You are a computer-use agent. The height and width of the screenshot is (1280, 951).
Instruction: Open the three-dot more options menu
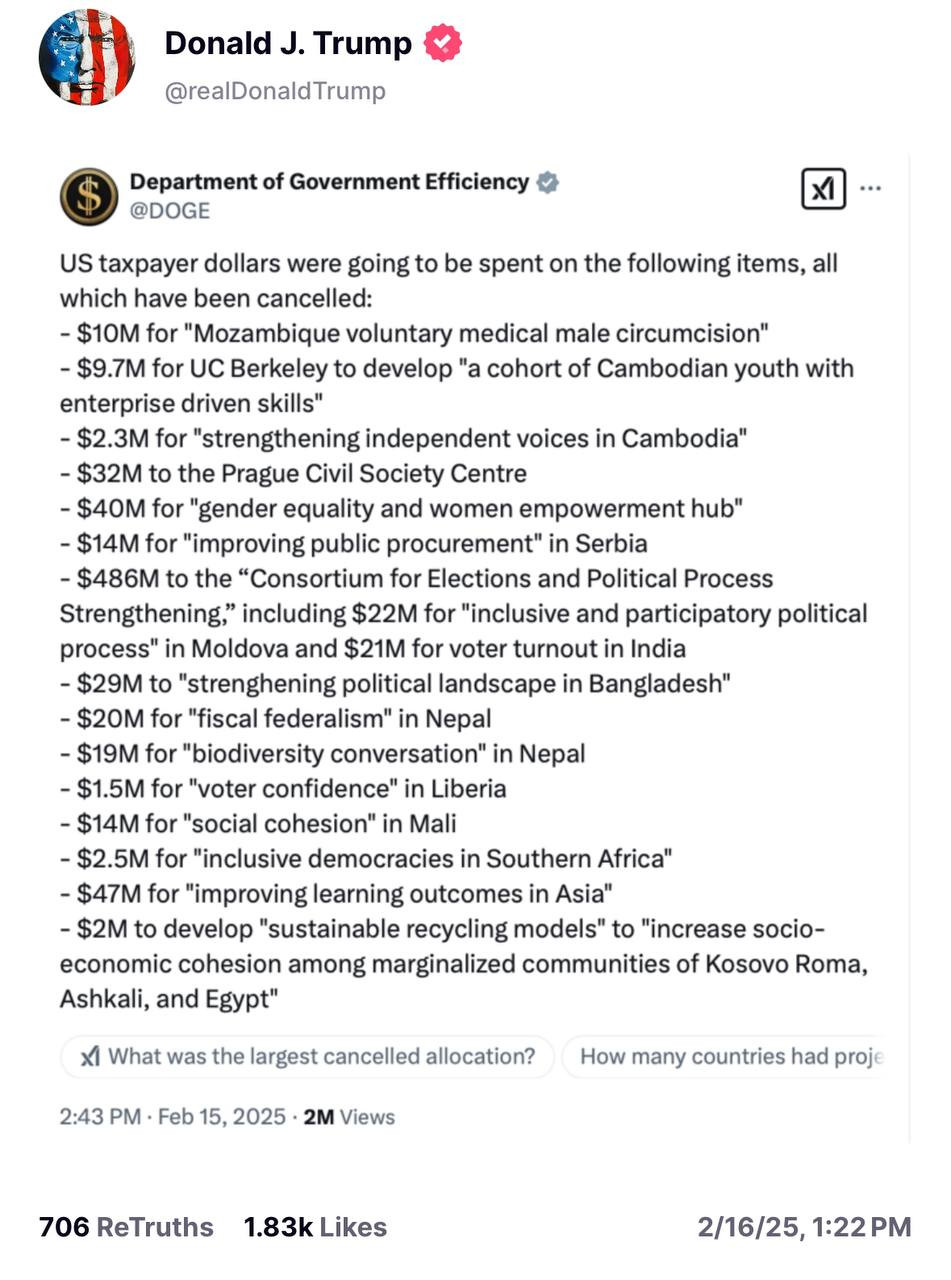871,189
